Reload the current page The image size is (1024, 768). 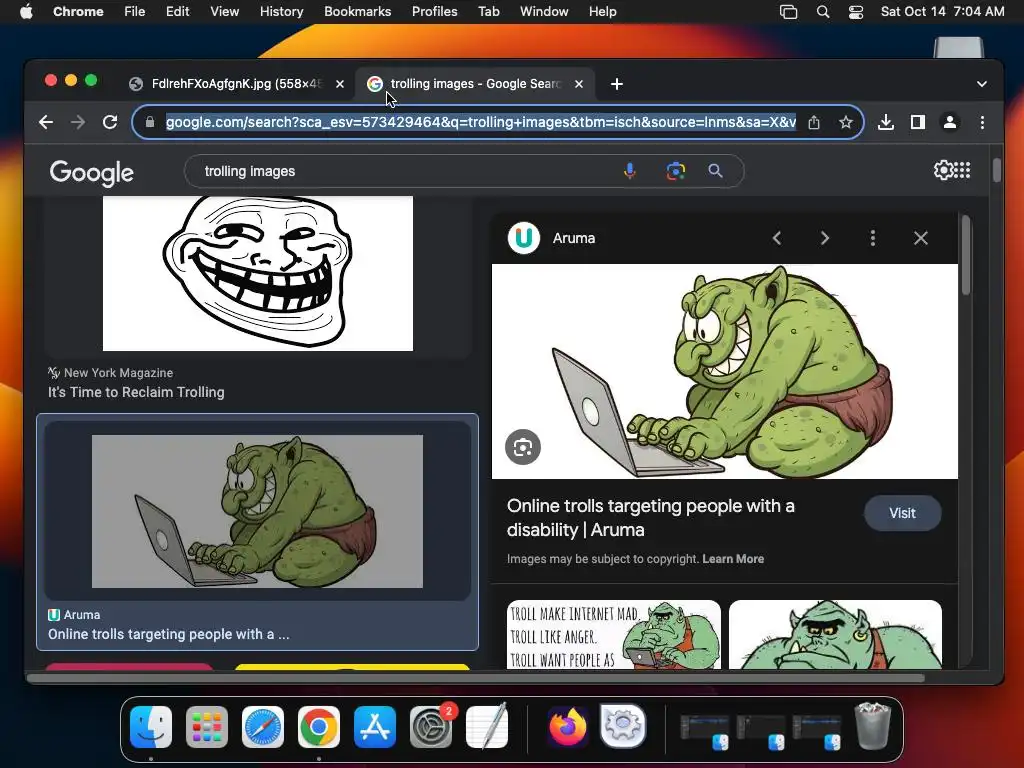110,122
